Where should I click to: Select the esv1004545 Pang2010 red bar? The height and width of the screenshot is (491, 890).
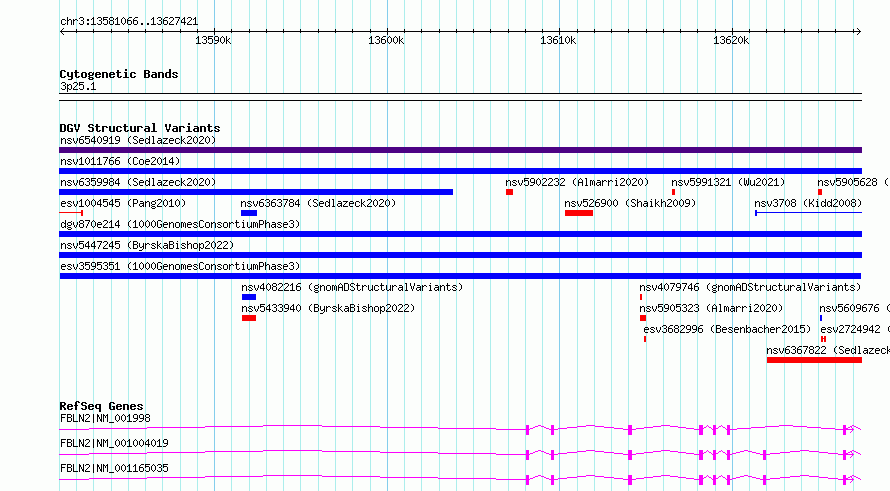(x=72, y=213)
